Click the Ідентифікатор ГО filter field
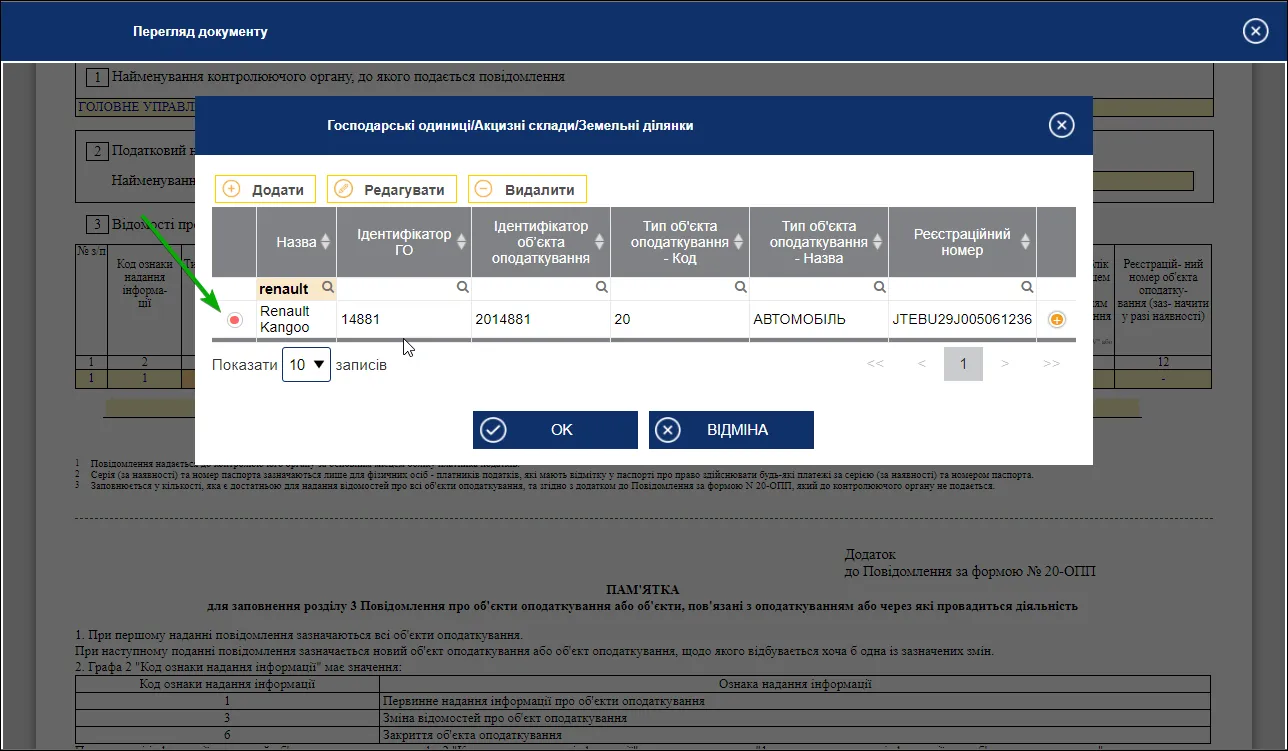Screen dimensions: 1288x751 pyautogui.click(x=404, y=288)
